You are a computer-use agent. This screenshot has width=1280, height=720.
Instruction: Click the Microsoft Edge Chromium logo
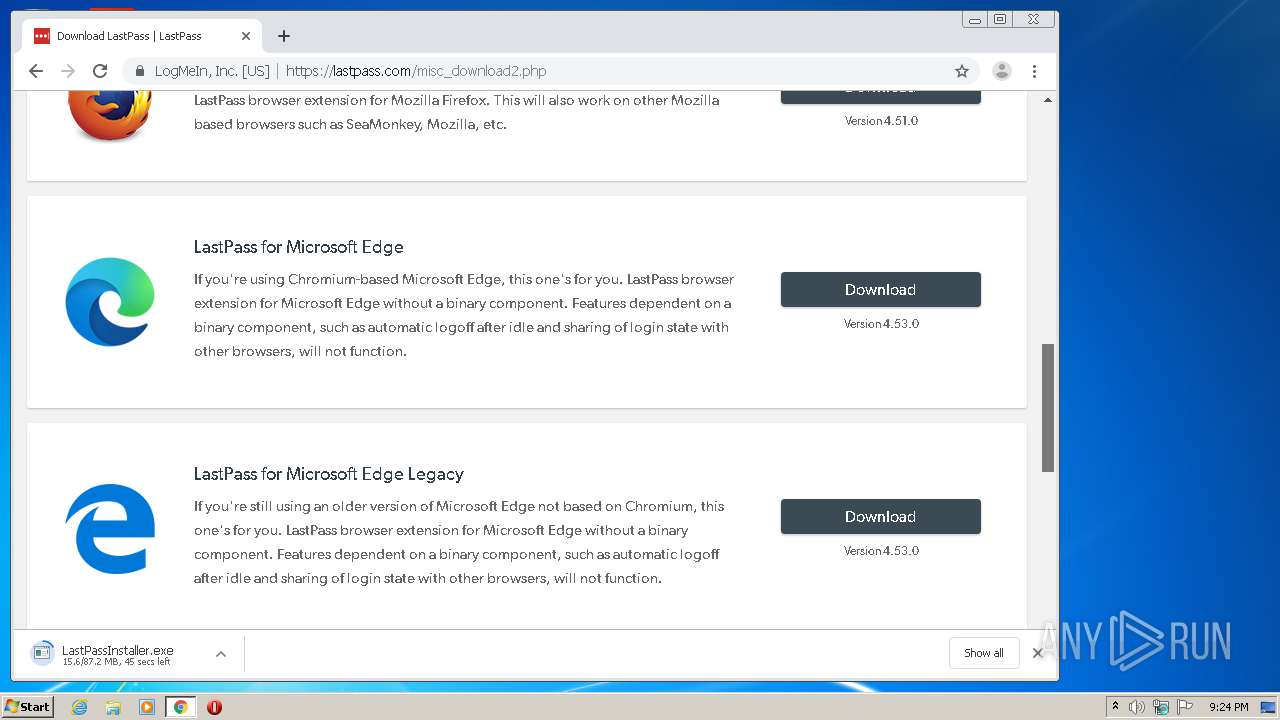tap(110, 302)
